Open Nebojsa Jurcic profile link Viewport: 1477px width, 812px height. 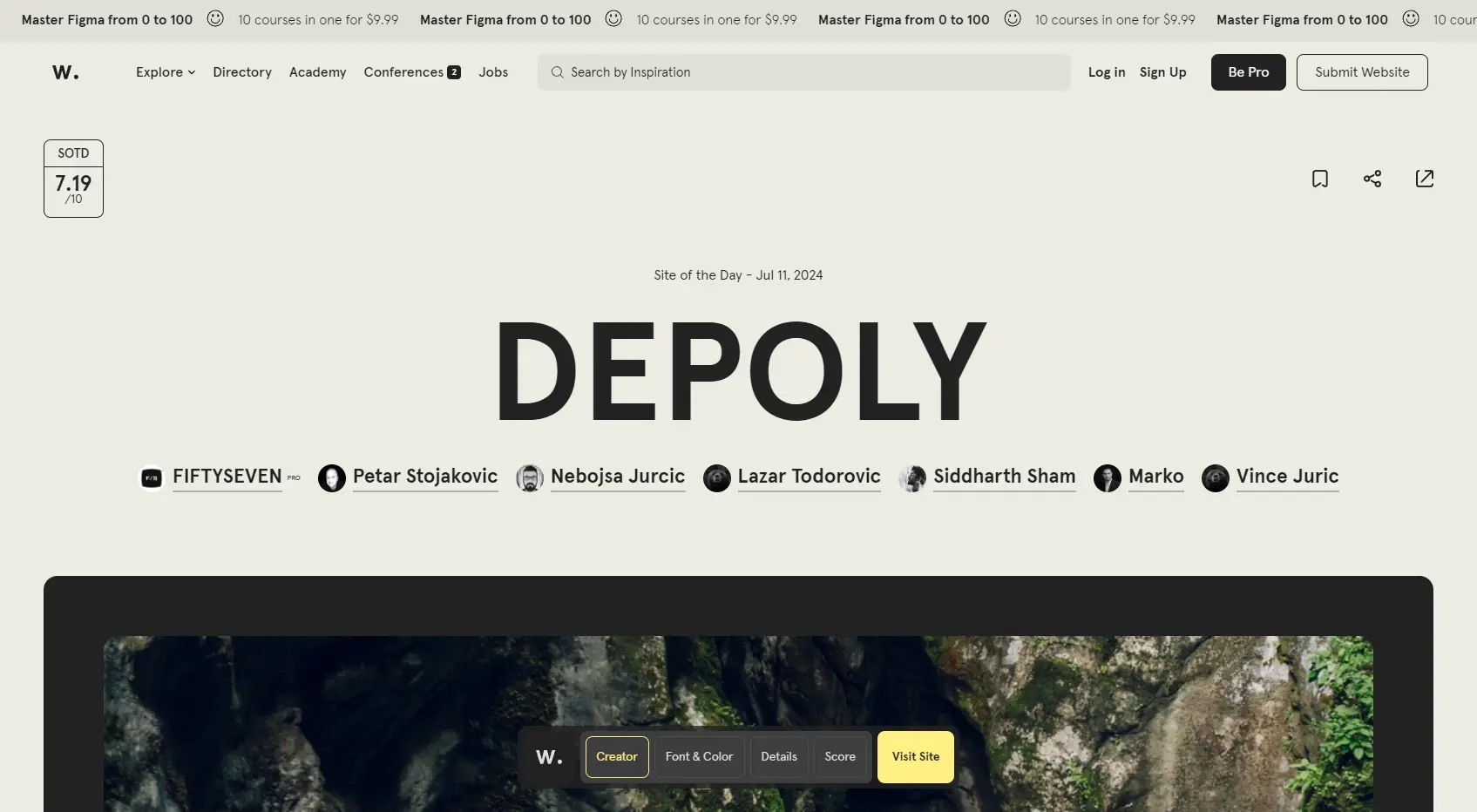[618, 477]
